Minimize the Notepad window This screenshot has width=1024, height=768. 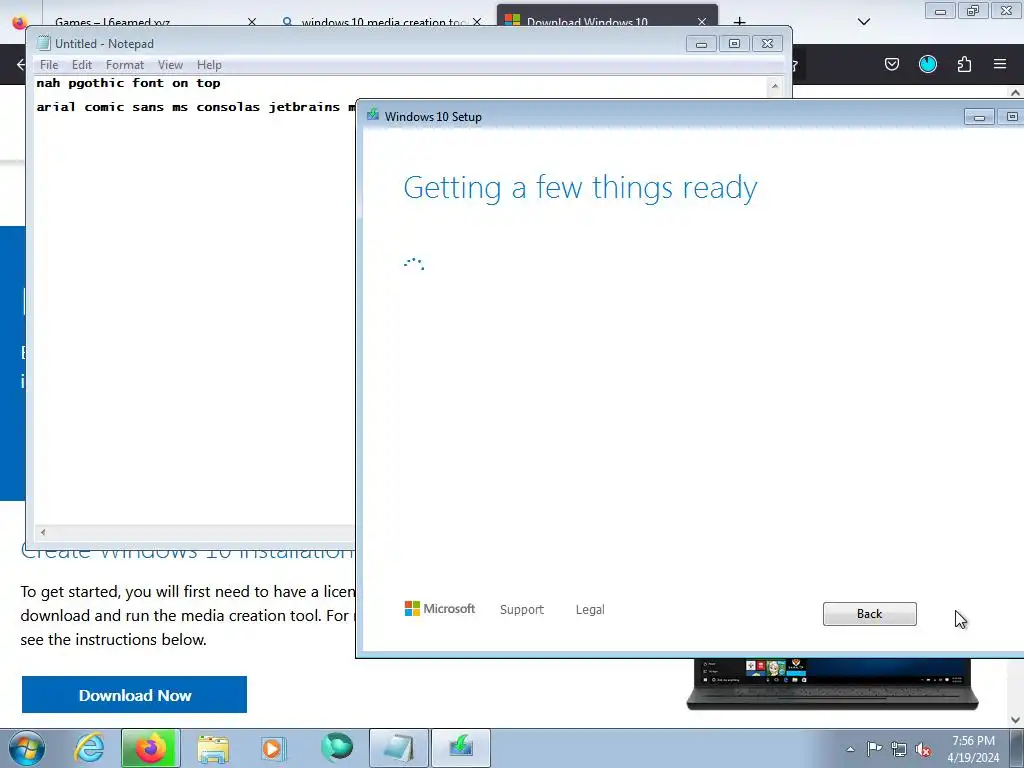click(701, 44)
